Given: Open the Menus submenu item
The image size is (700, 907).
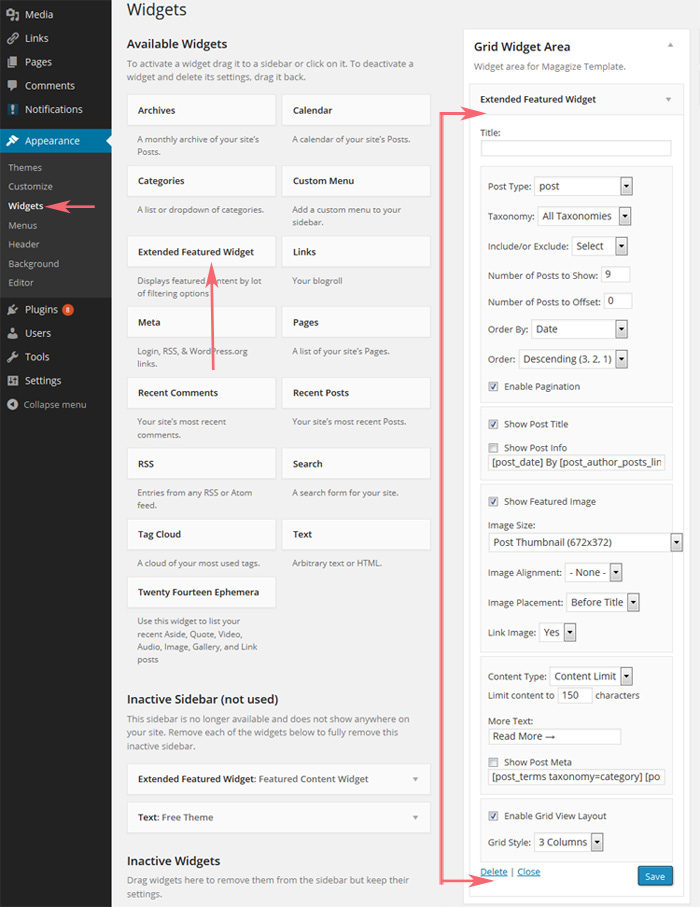Looking at the screenshot, I should pos(23,226).
